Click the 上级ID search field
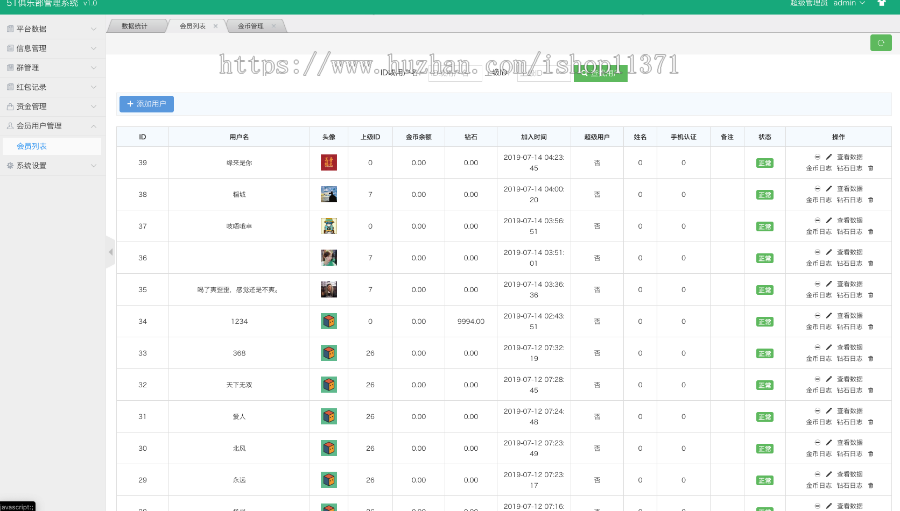 pos(544,73)
